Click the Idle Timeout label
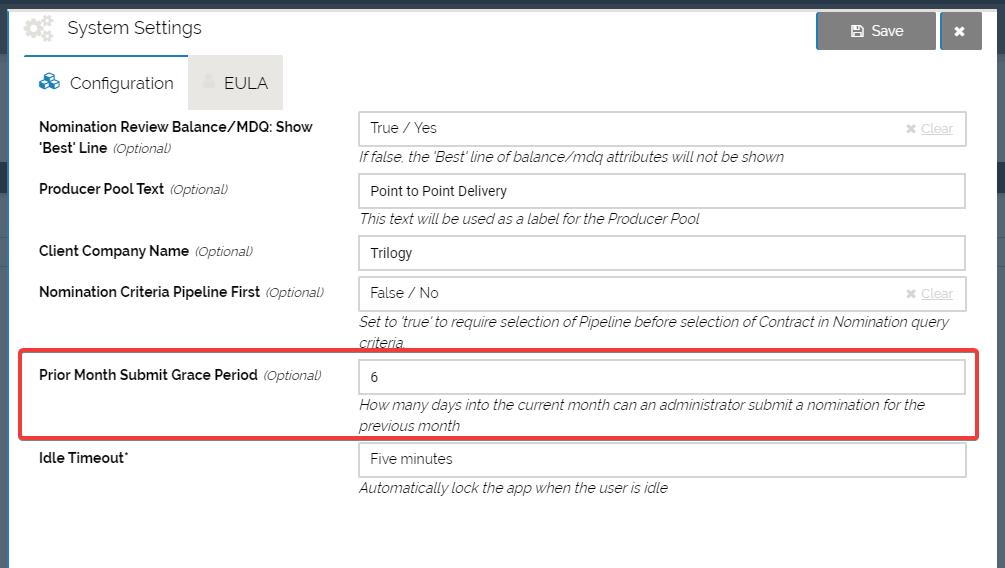This screenshot has width=1005, height=568. click(x=83, y=458)
